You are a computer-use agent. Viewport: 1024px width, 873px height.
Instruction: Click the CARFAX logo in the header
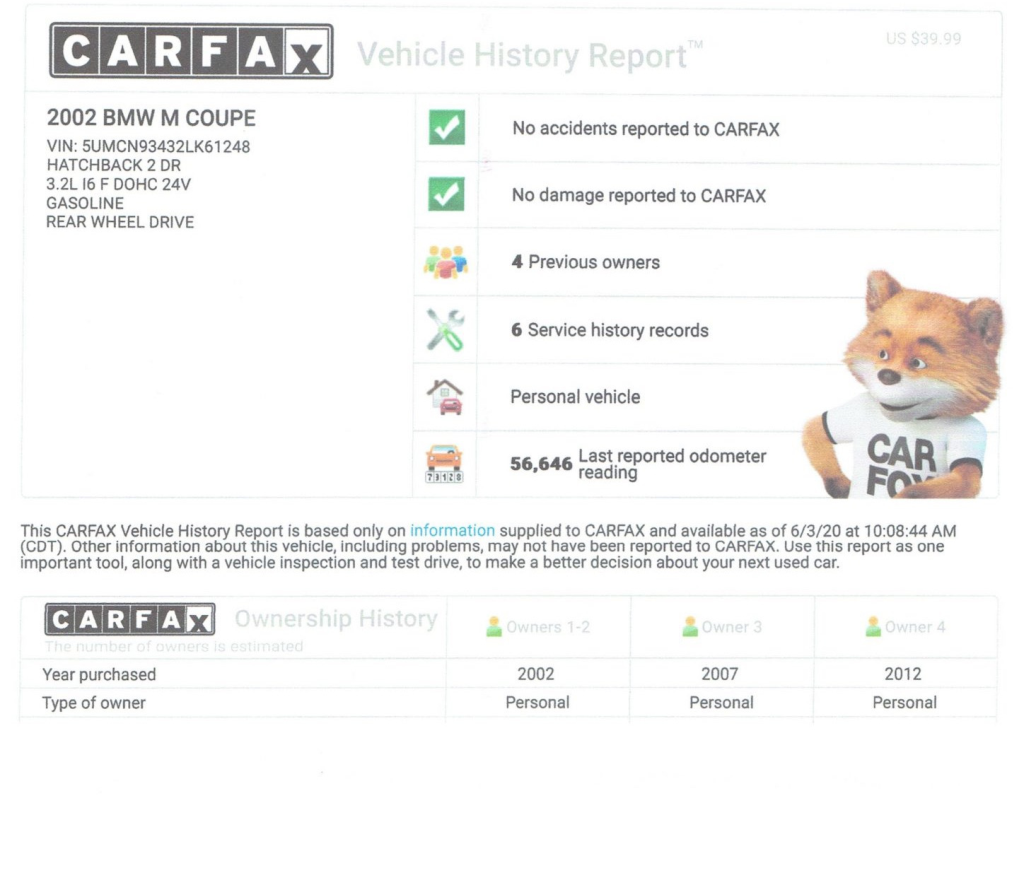(x=191, y=51)
